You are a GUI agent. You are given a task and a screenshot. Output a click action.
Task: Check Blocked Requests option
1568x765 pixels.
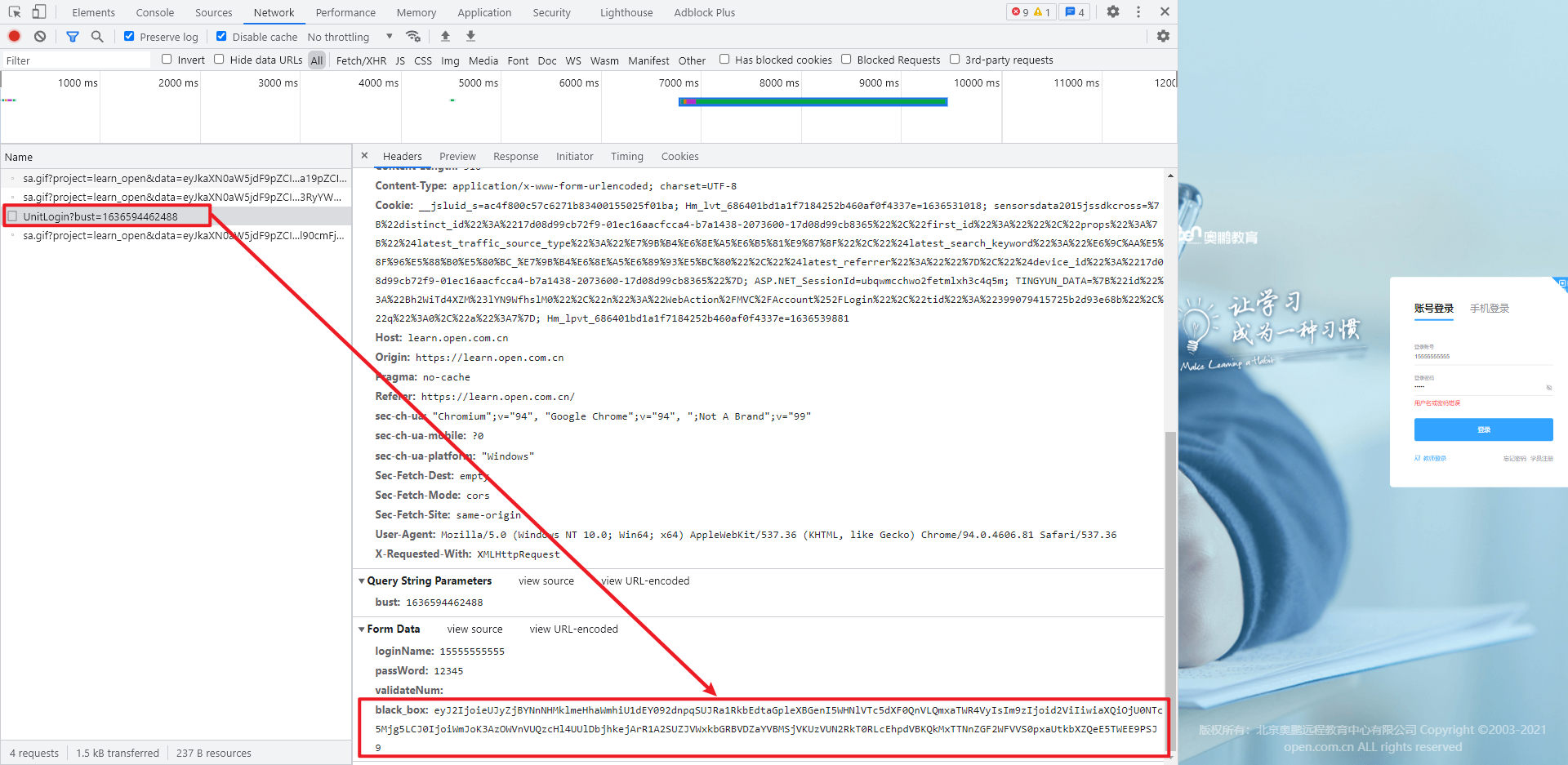pos(846,60)
